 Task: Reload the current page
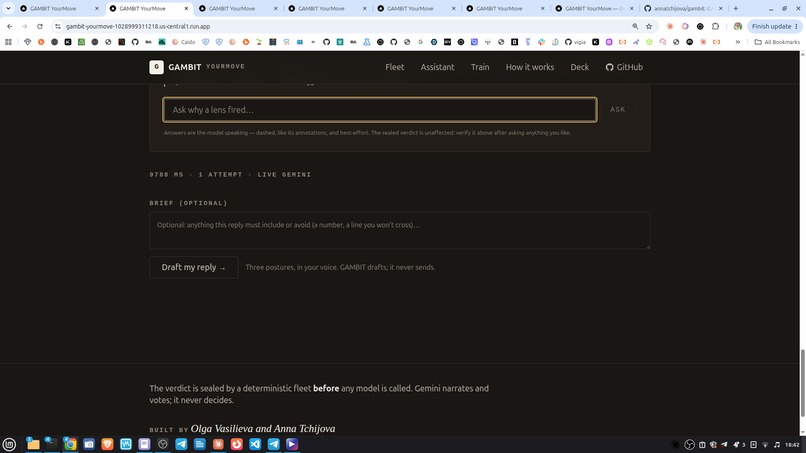tap(40, 26)
